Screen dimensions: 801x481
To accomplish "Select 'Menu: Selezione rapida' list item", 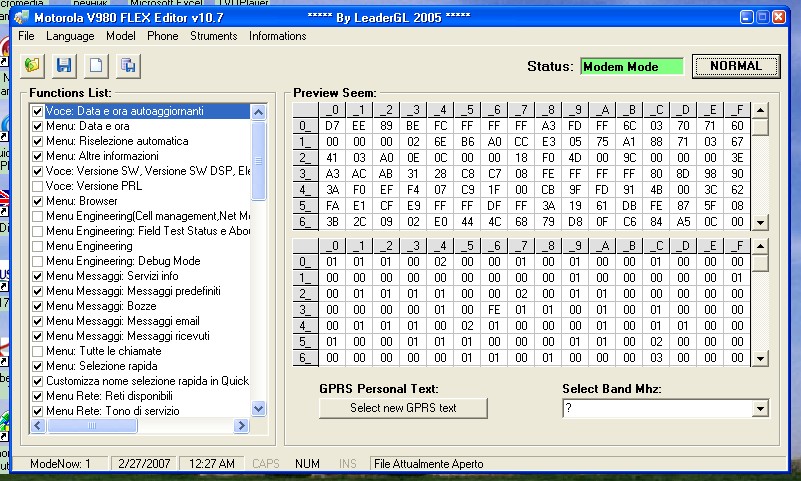I will (x=102, y=366).
